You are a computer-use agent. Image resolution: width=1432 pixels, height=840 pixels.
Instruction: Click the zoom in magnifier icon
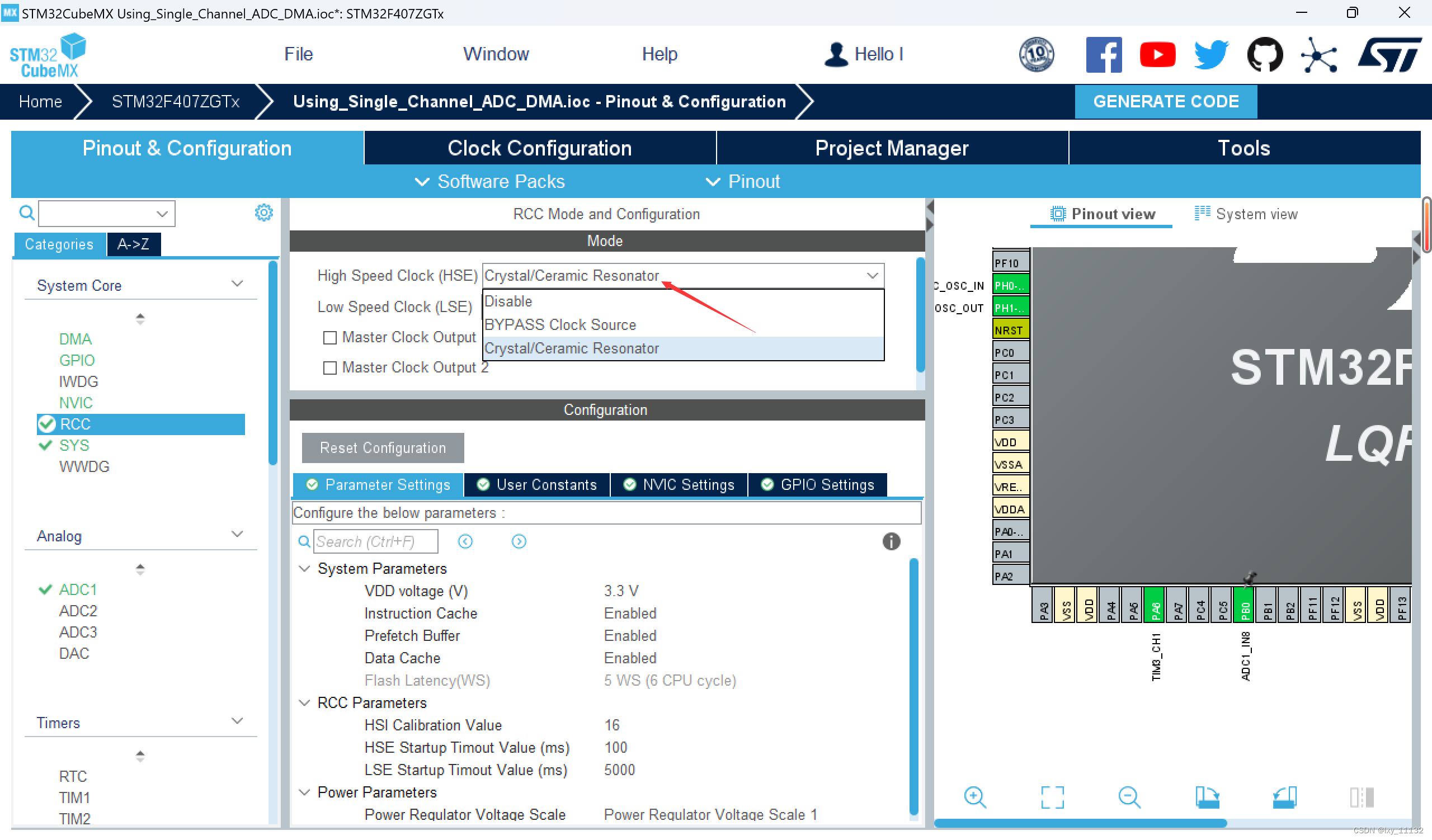pyautogui.click(x=974, y=797)
